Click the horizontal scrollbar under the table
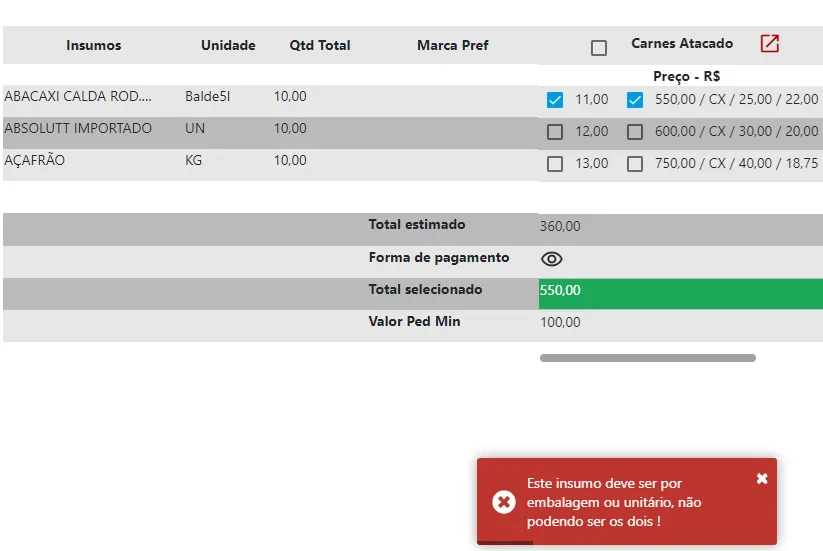Image resolution: width=823 pixels, height=551 pixels. [x=648, y=358]
